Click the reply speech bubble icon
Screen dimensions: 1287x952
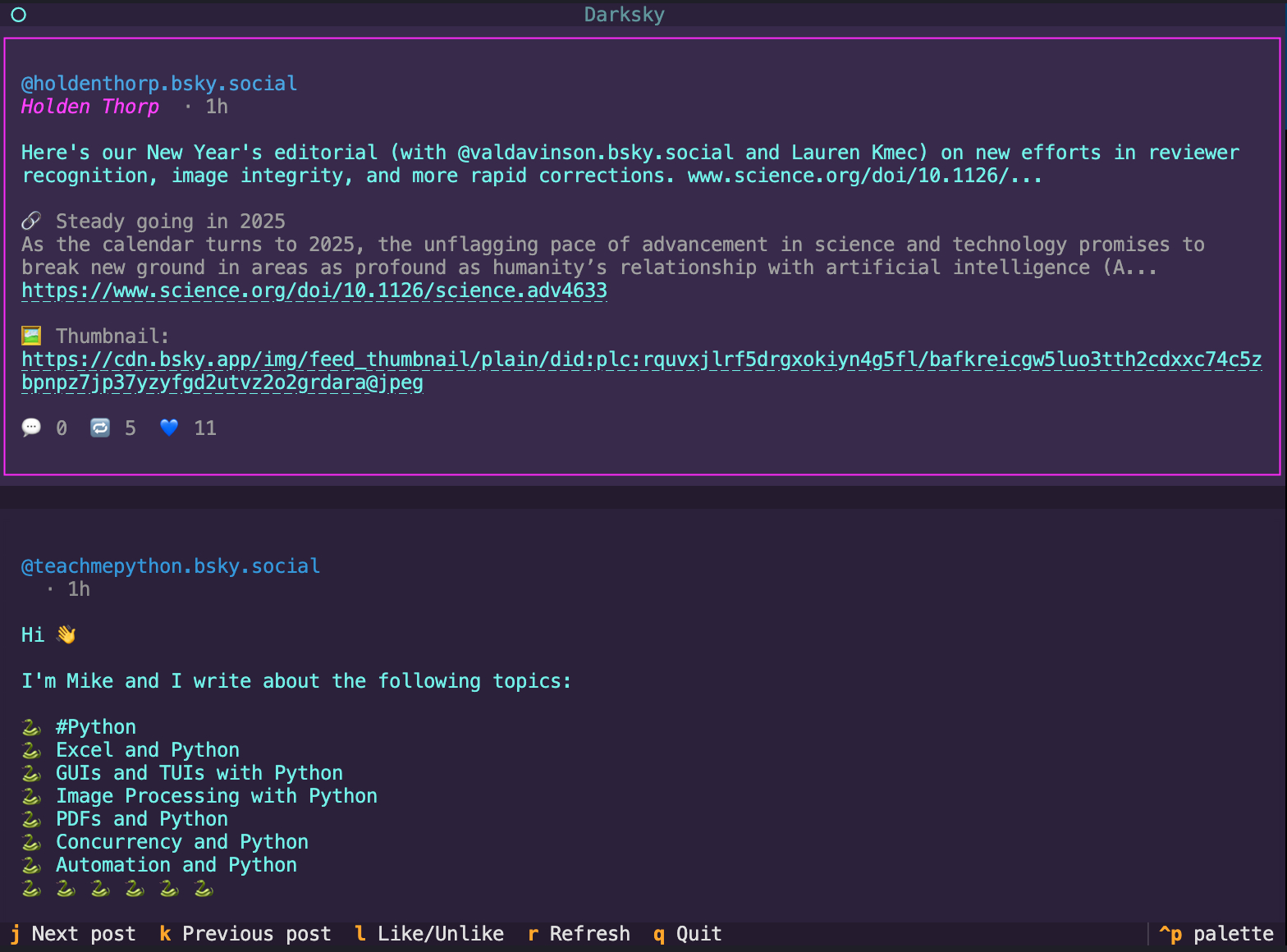tap(31, 428)
